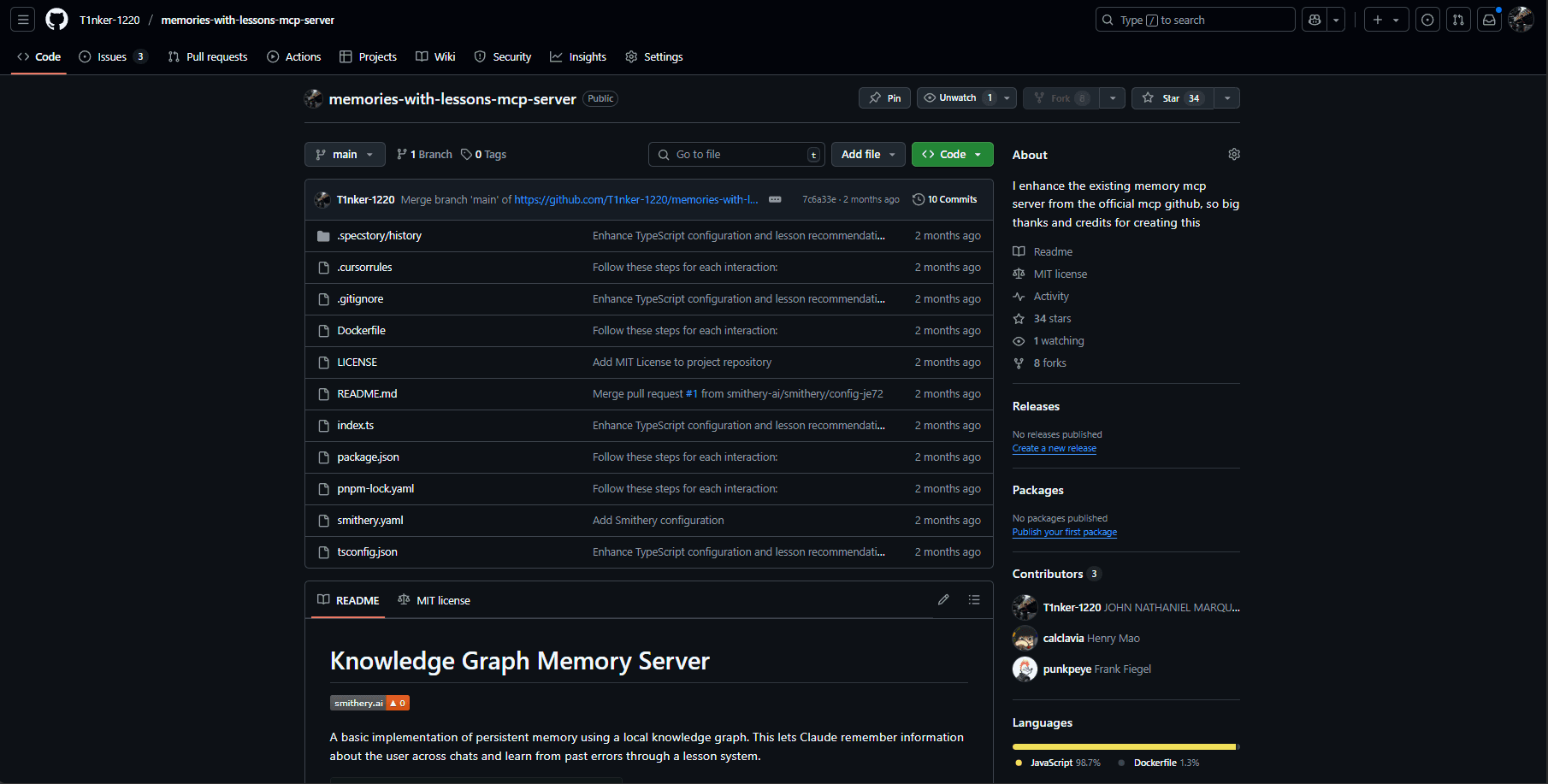Open the Wiki tab
This screenshot has height=784, width=1548.
[435, 56]
